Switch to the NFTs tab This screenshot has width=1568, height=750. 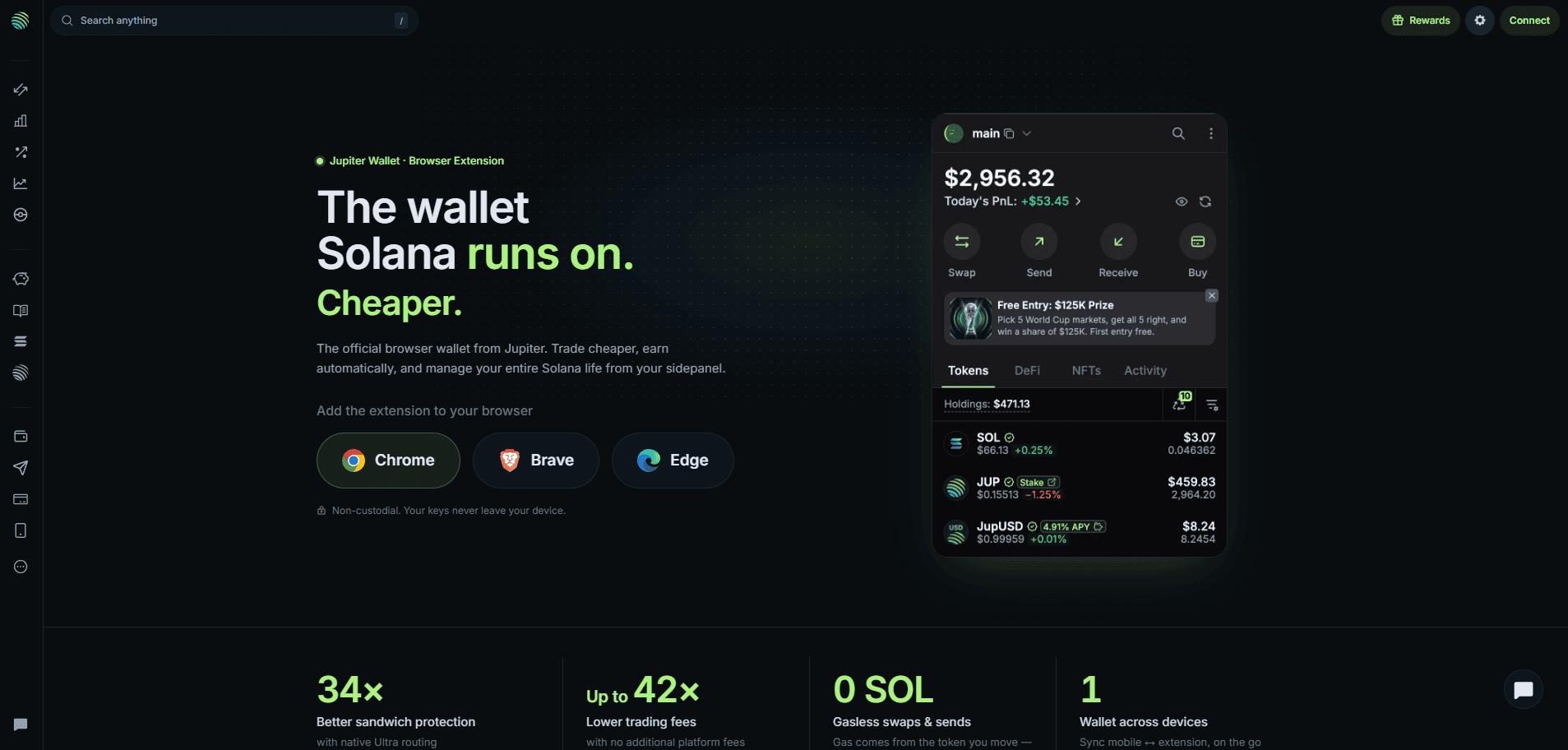click(1086, 371)
